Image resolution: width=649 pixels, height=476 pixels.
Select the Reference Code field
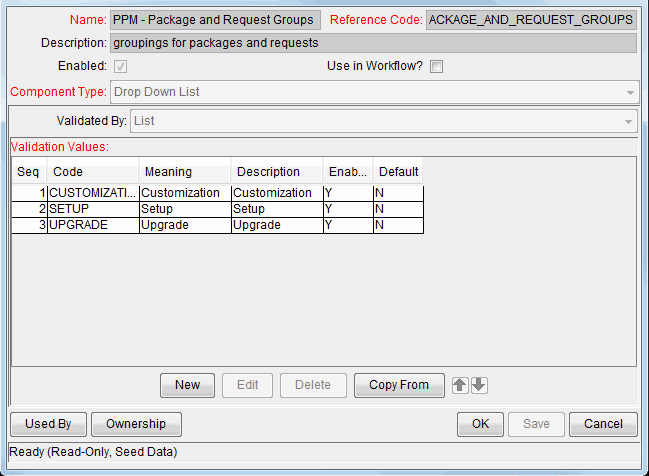[x=530, y=20]
